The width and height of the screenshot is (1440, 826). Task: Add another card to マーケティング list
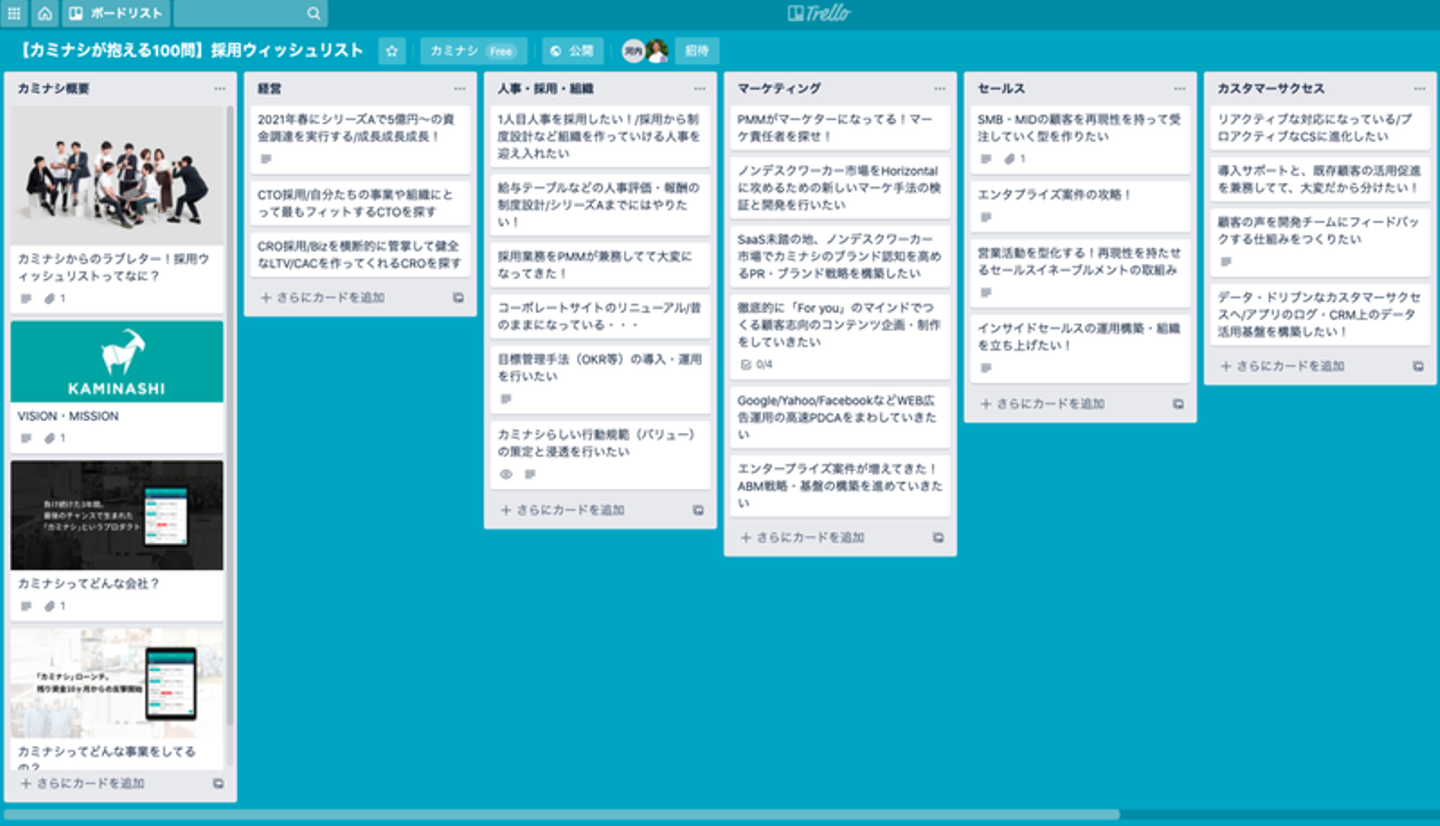click(804, 537)
